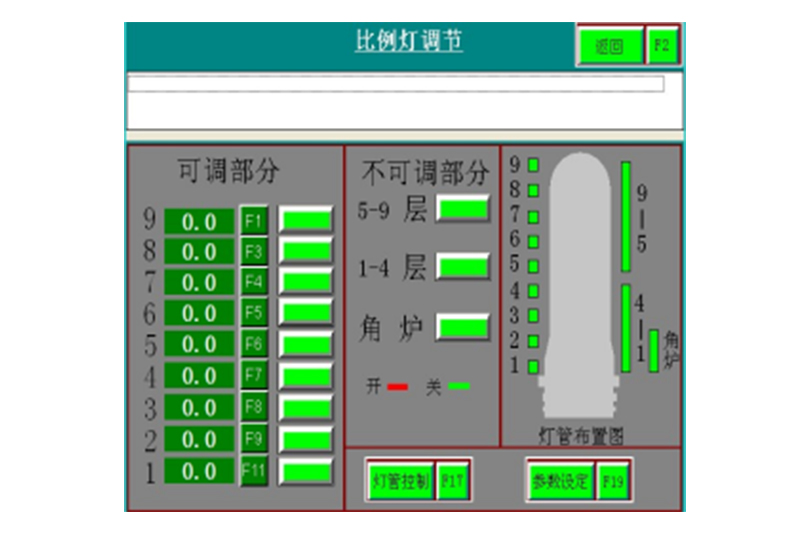Click the 比例灯调节 title
Image resolution: width=810 pixels, height=540 pixels.
[x=409, y=41]
